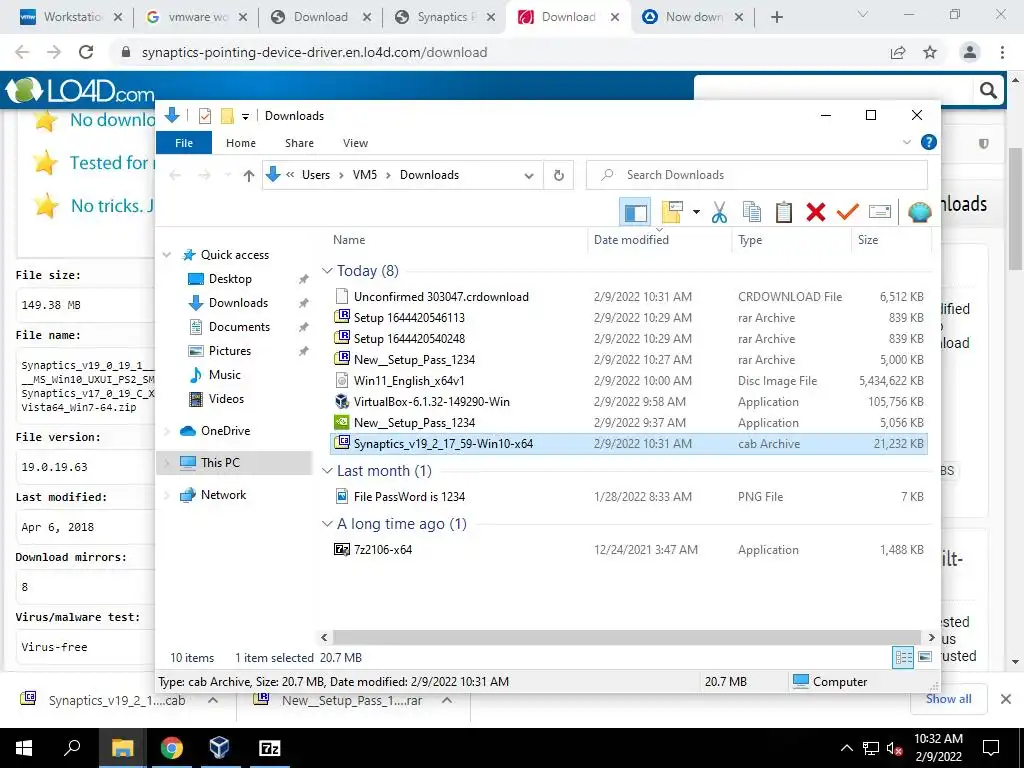
Task: Click the Users breadcrumb in address bar
Action: (x=315, y=175)
